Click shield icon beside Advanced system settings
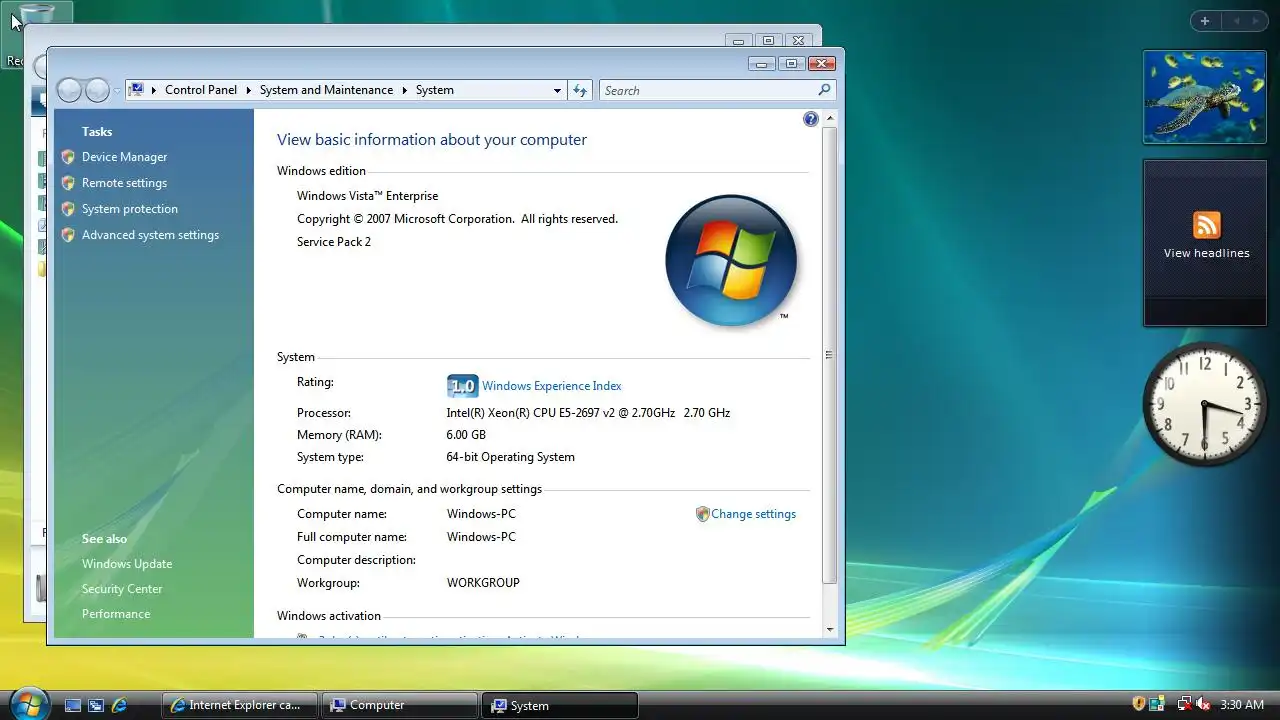The width and height of the screenshot is (1280, 720). [x=68, y=235]
